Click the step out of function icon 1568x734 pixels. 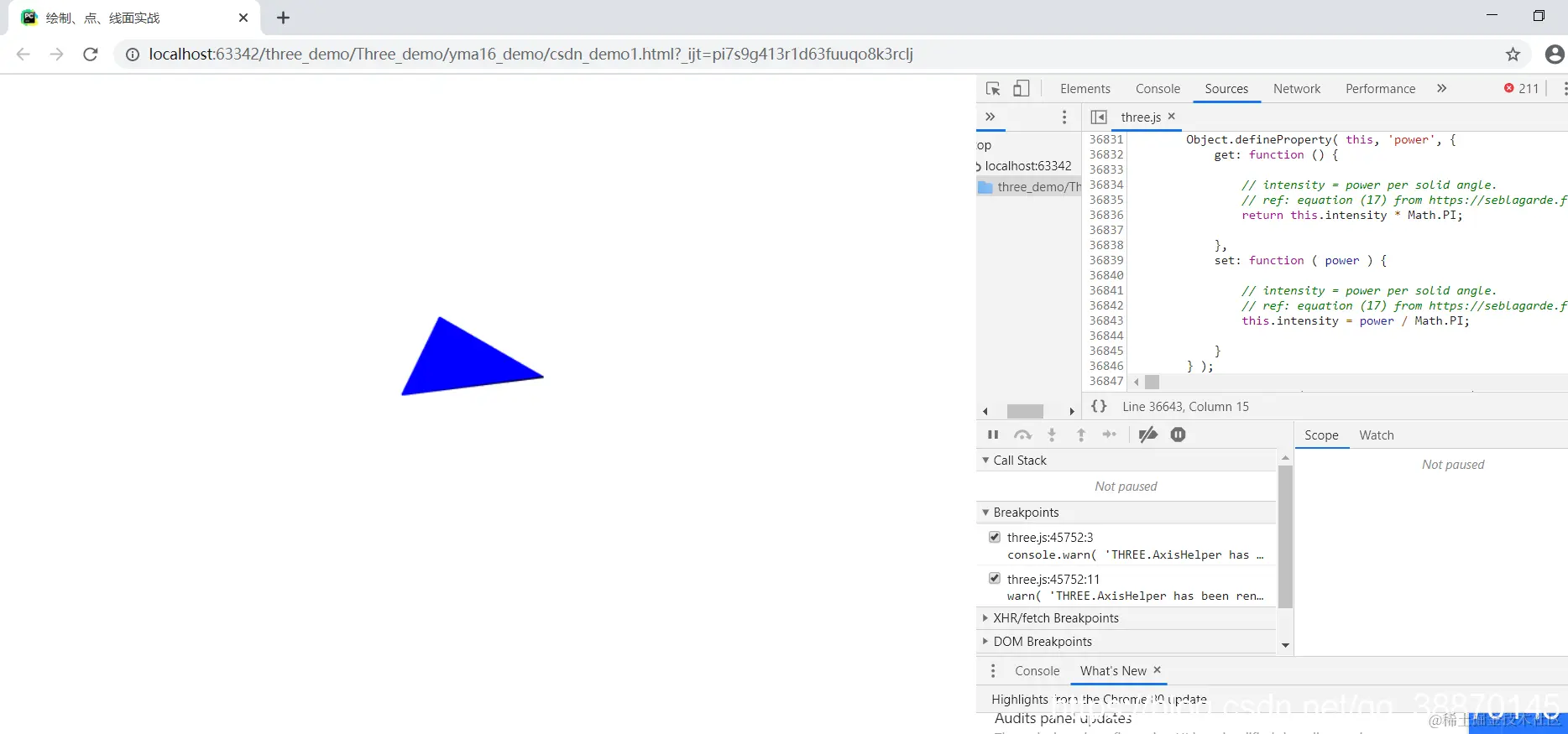click(1081, 435)
